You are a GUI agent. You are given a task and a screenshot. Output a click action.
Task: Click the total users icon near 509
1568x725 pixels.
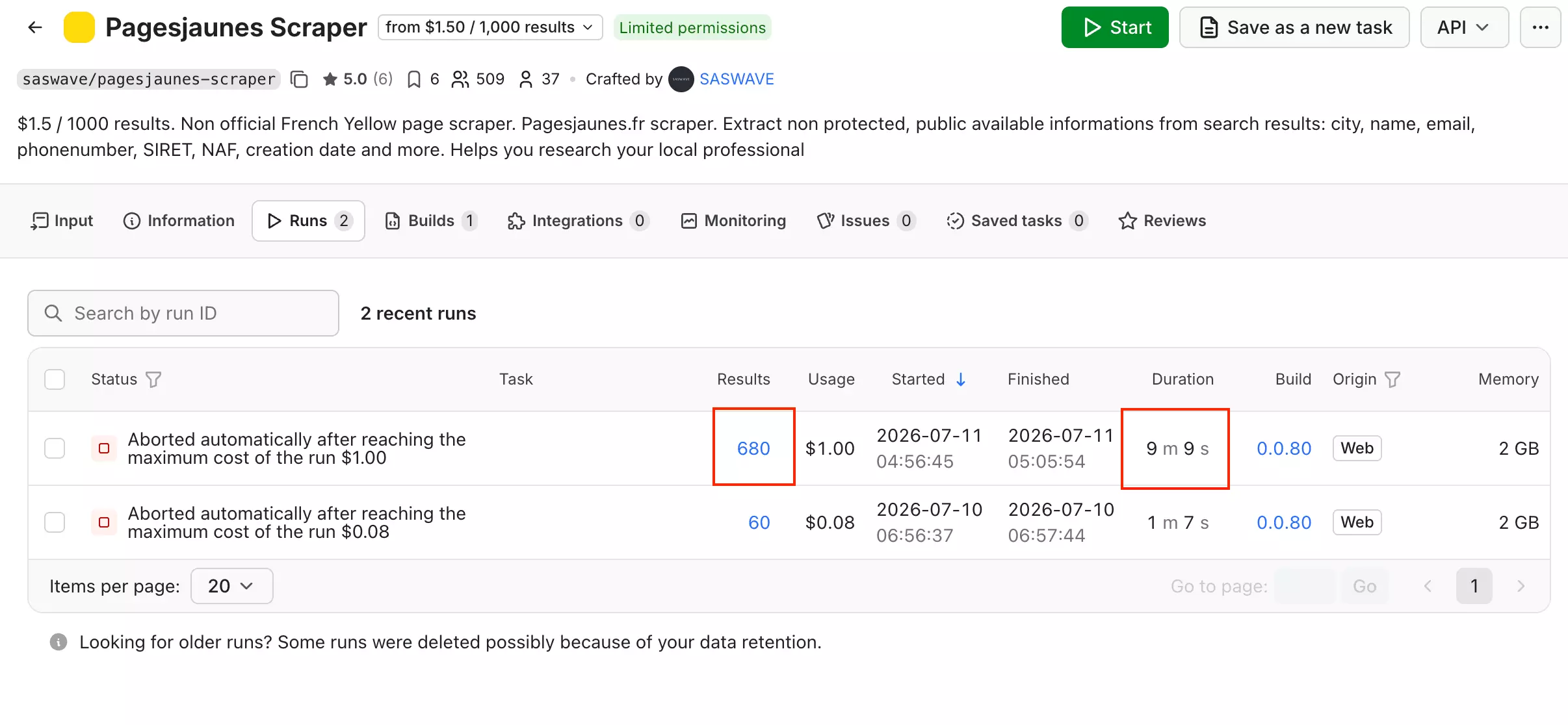[460, 79]
